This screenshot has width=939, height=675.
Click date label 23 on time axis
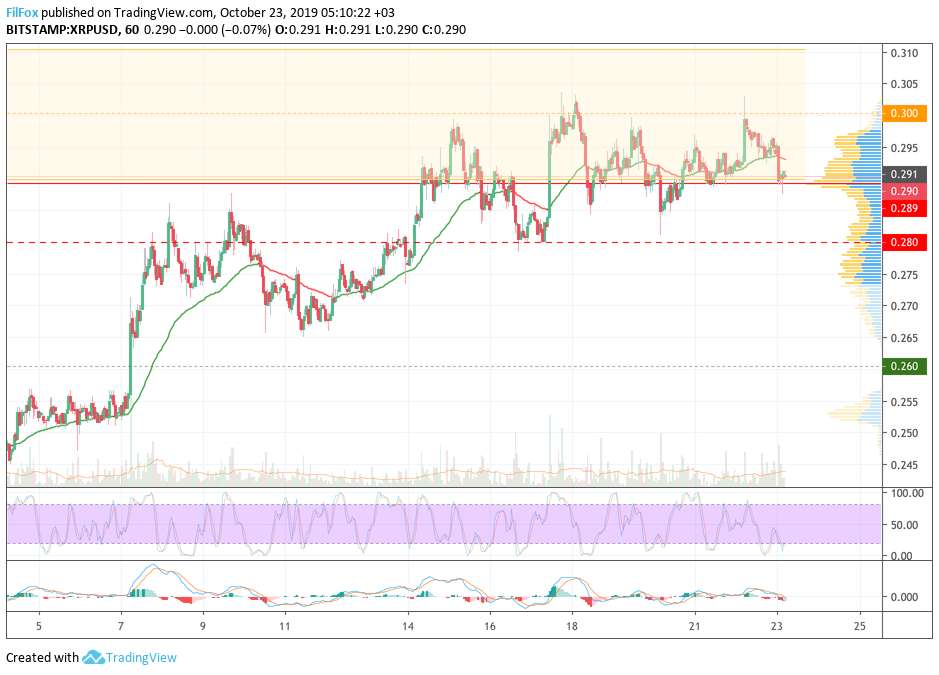tap(777, 626)
